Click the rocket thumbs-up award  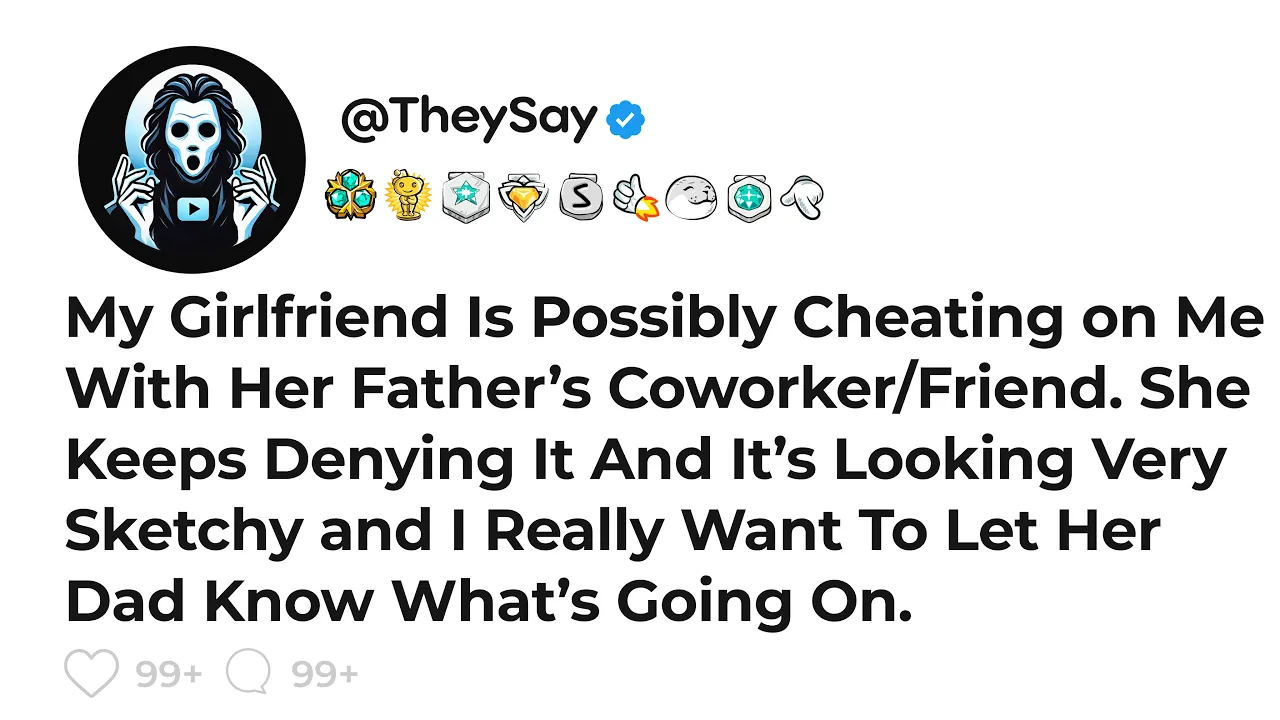pyautogui.click(x=634, y=196)
